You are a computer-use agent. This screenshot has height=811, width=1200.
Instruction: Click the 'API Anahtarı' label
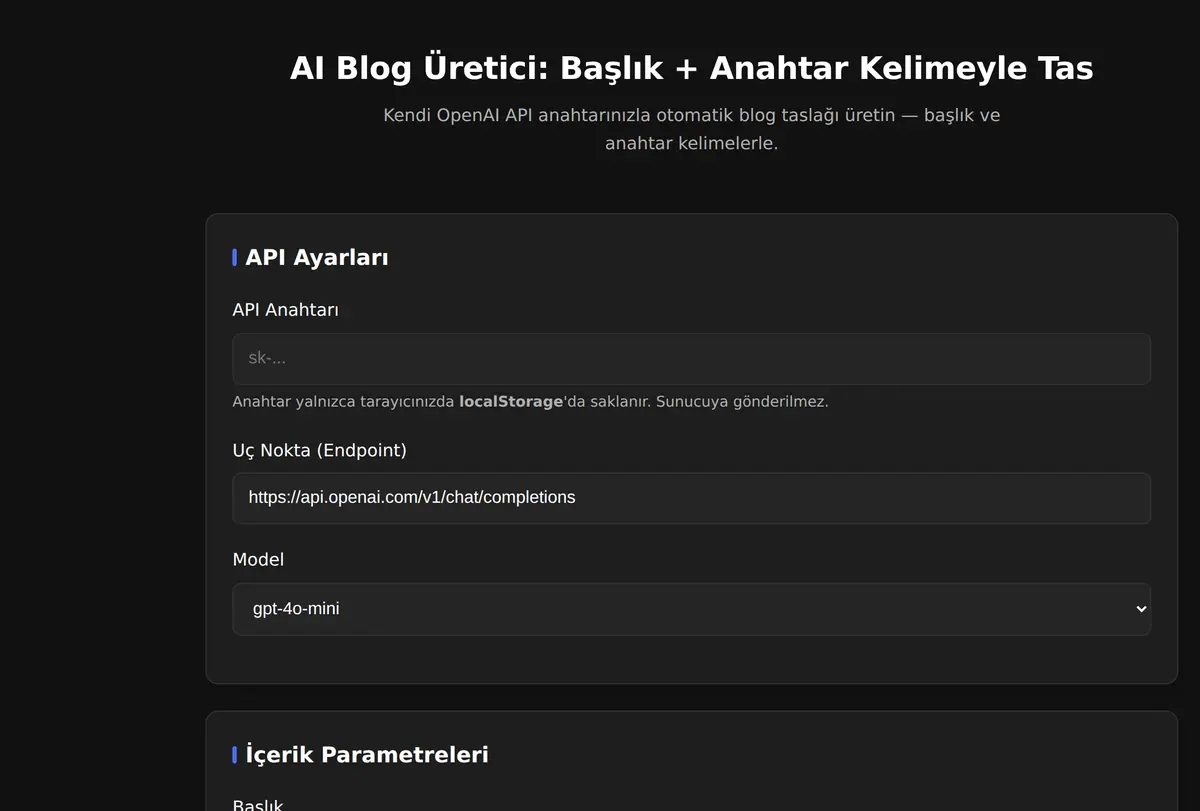(x=285, y=310)
